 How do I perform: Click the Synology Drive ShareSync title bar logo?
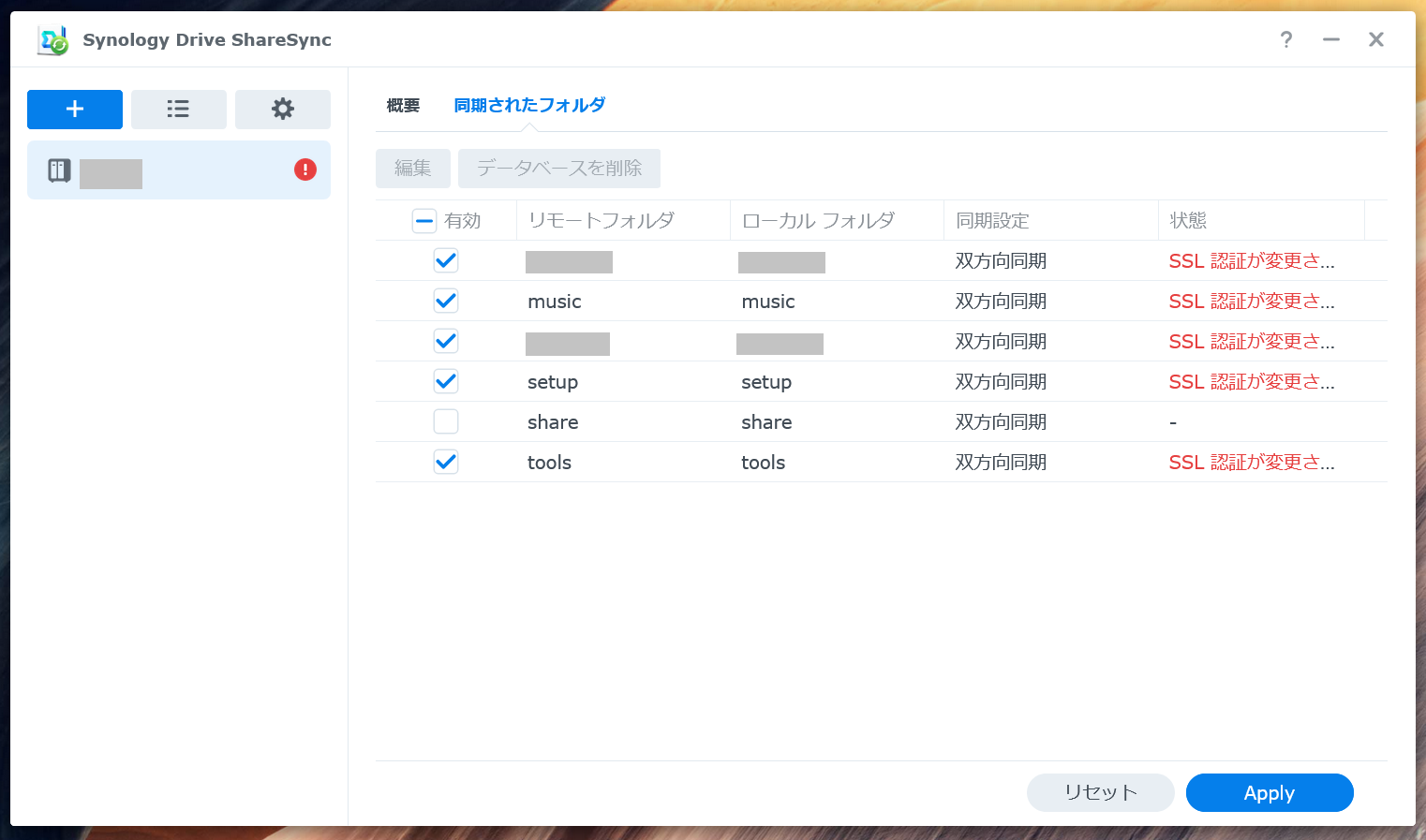pyautogui.click(x=52, y=39)
